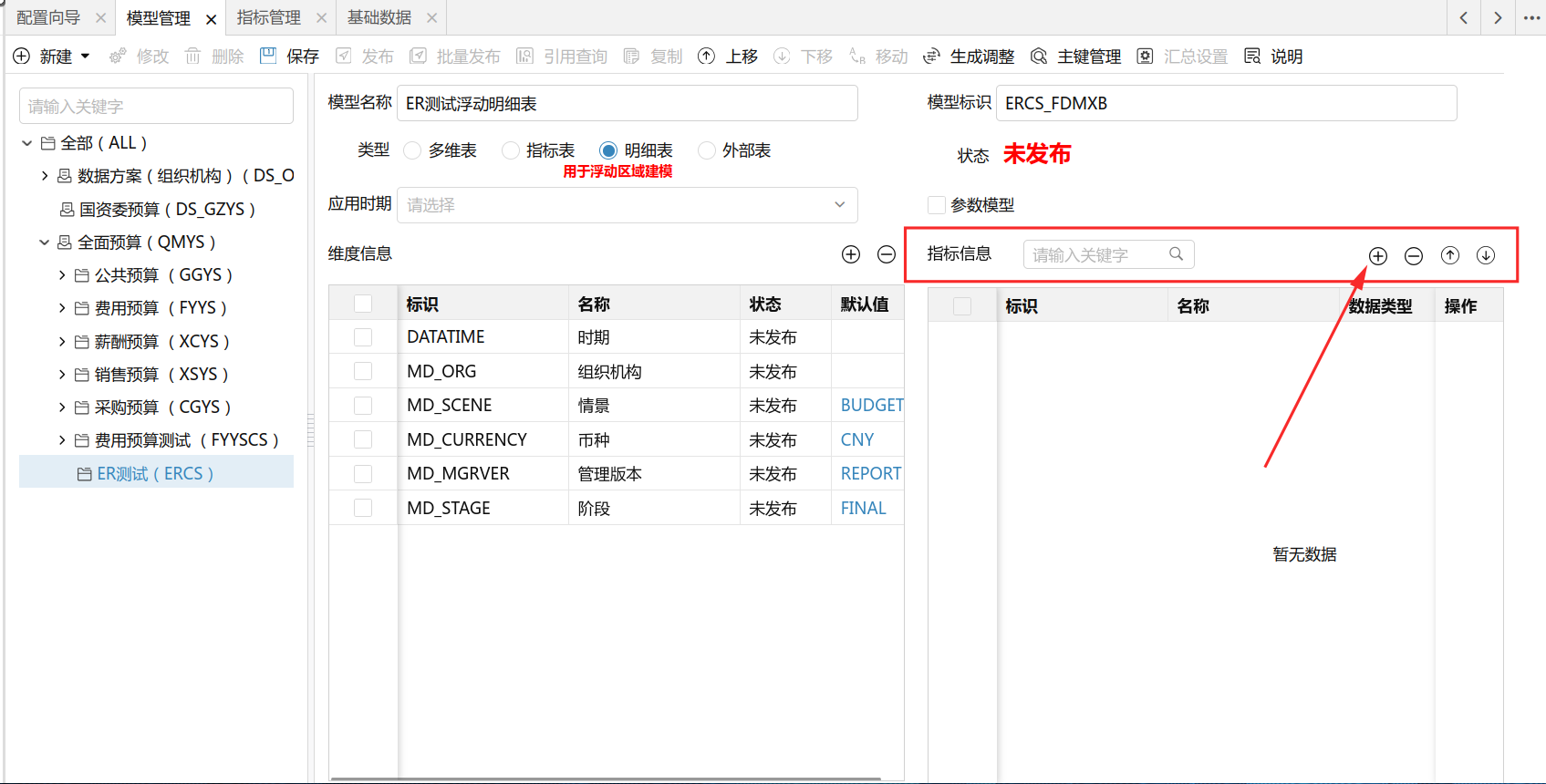
Task: Click the BUDGET default value link
Action: [871, 406]
